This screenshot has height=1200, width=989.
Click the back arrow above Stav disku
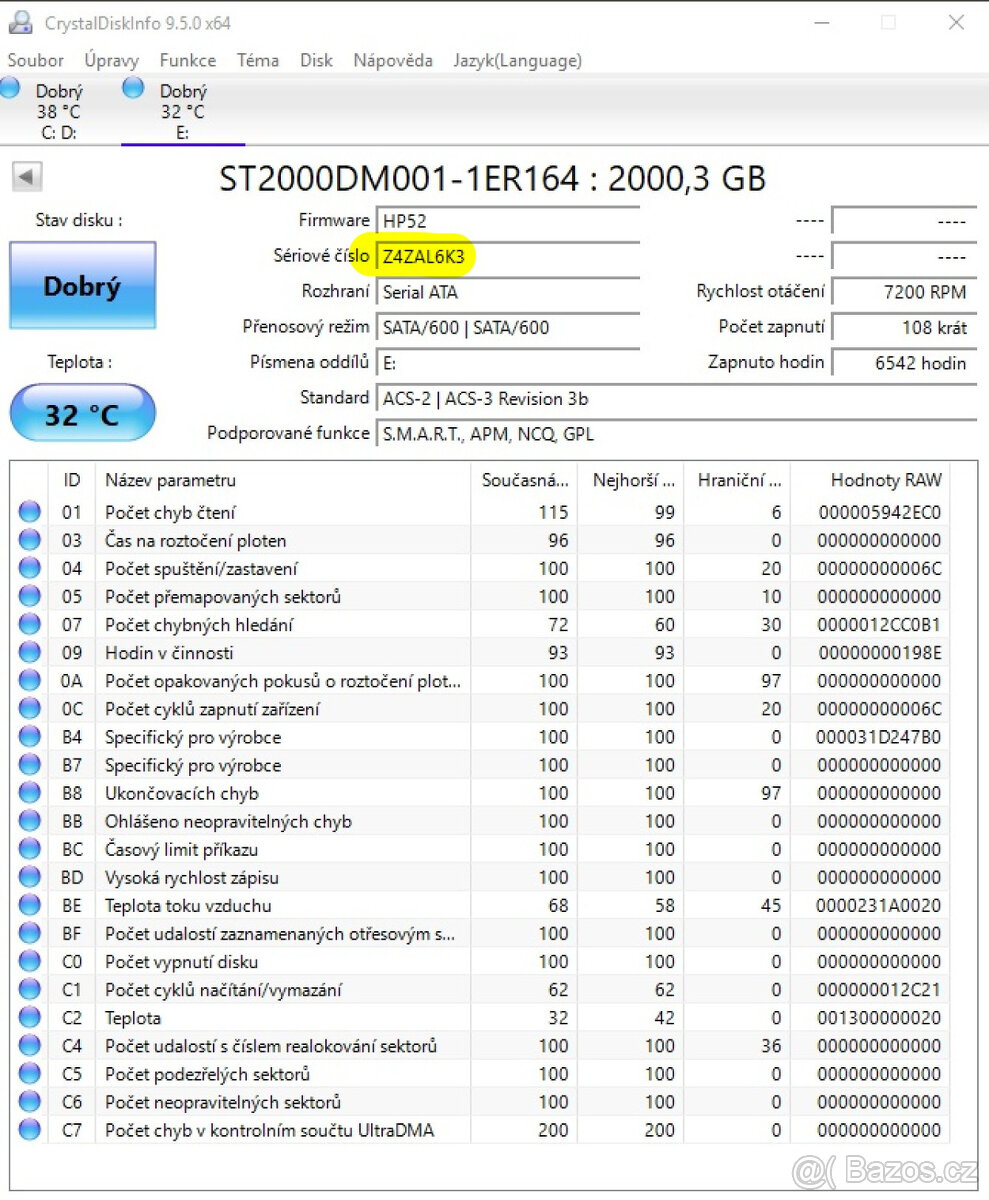coord(26,176)
